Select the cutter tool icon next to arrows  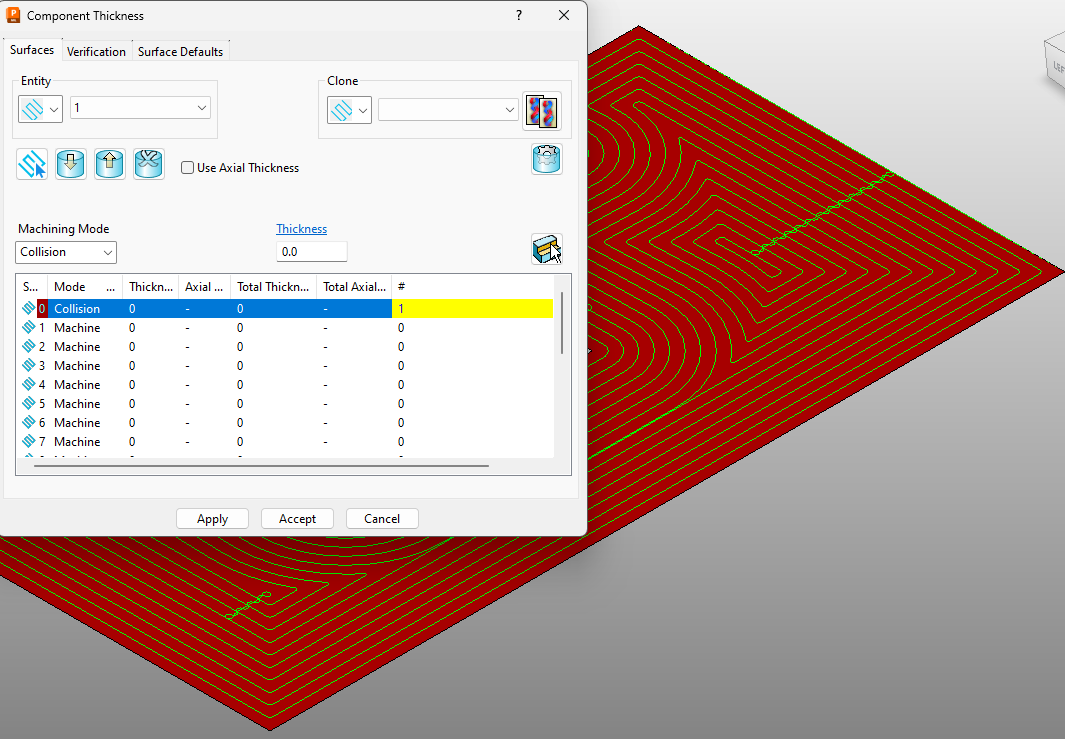tap(147, 163)
